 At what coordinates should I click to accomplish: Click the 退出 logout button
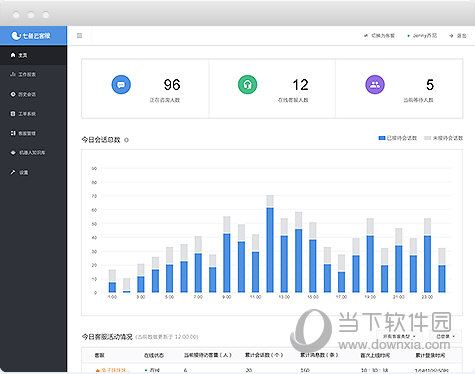[458, 36]
